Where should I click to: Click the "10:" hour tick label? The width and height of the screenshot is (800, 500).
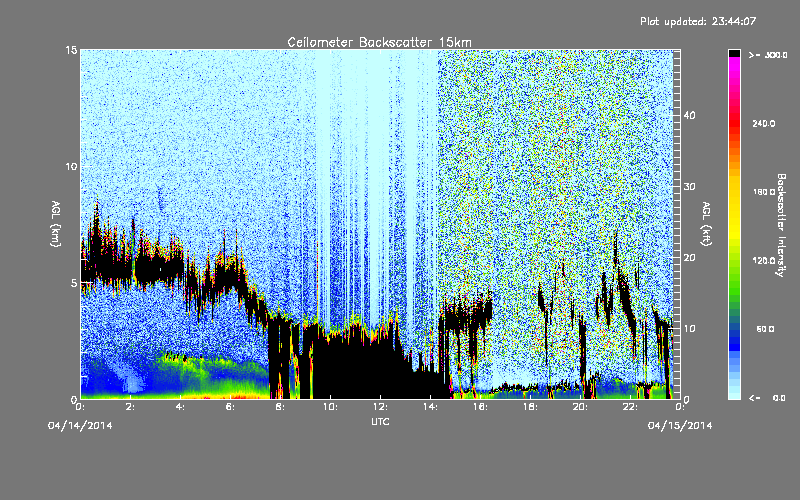click(330, 407)
